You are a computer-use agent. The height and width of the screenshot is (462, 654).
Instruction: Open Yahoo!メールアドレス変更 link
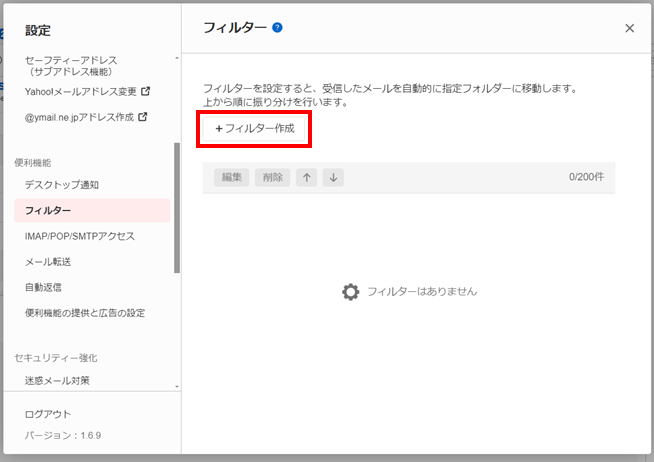pyautogui.click(x=81, y=91)
